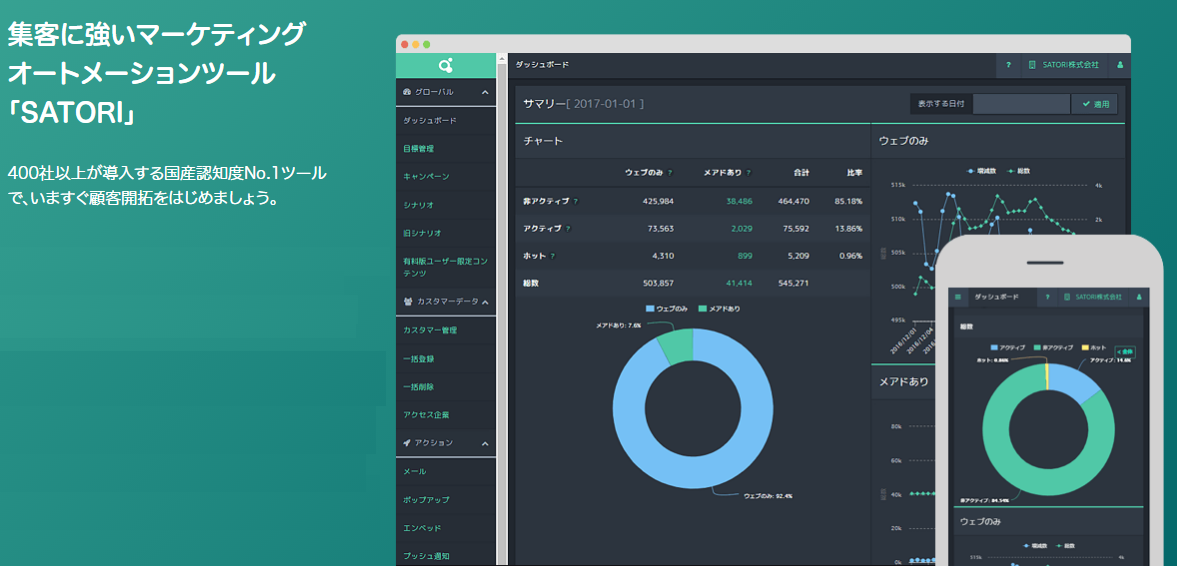Click the SATORI株式会社 account name in desktop header

1070,65
